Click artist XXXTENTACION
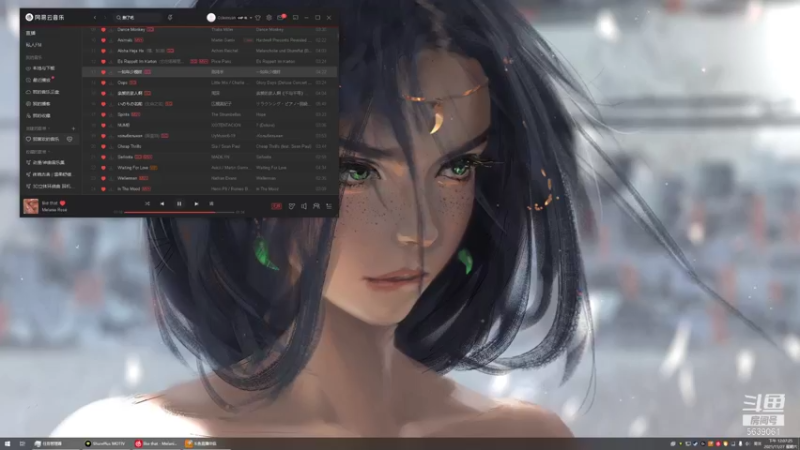The height and width of the screenshot is (450, 800). (x=226, y=125)
